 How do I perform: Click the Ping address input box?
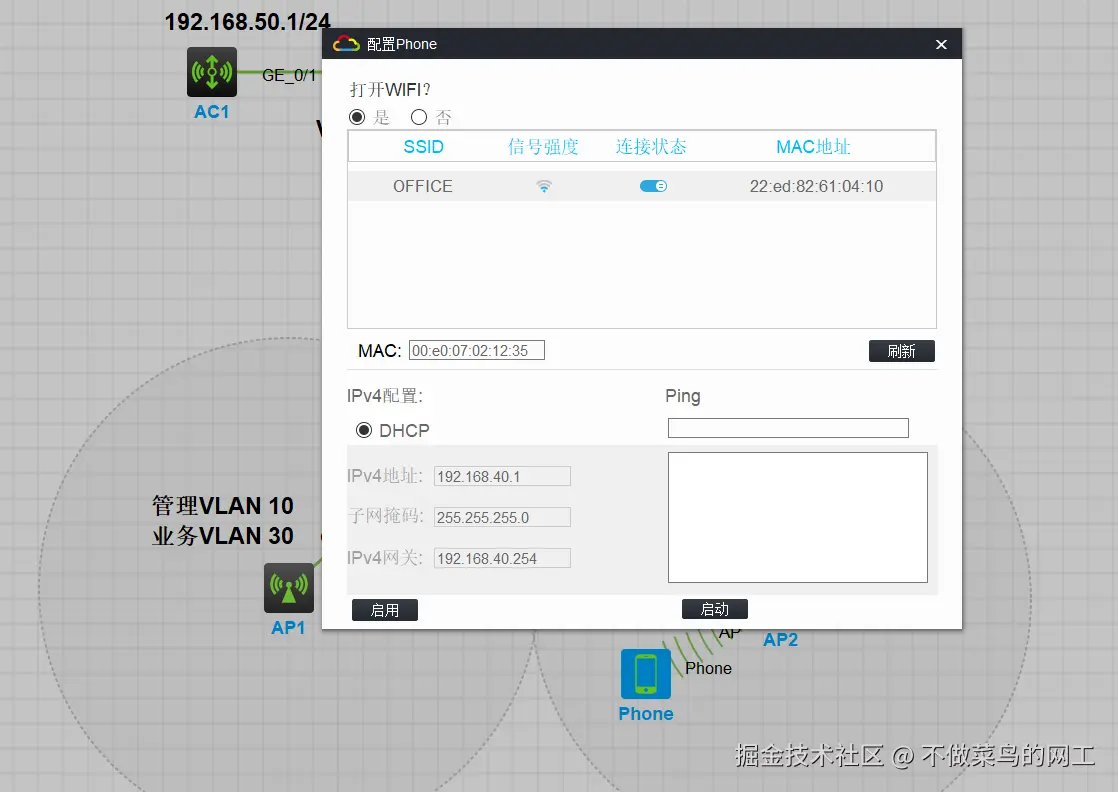(788, 428)
